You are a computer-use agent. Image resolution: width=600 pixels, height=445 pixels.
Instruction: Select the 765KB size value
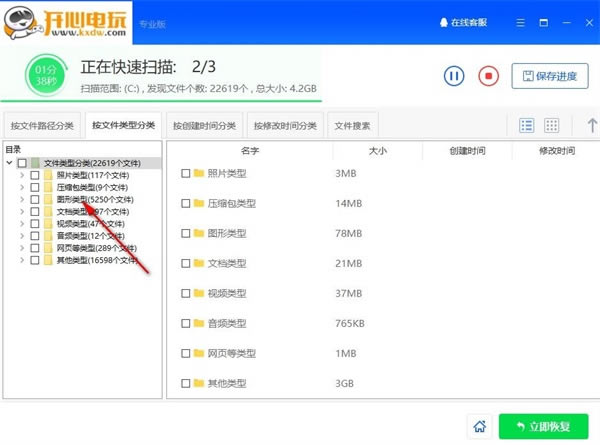(x=350, y=323)
